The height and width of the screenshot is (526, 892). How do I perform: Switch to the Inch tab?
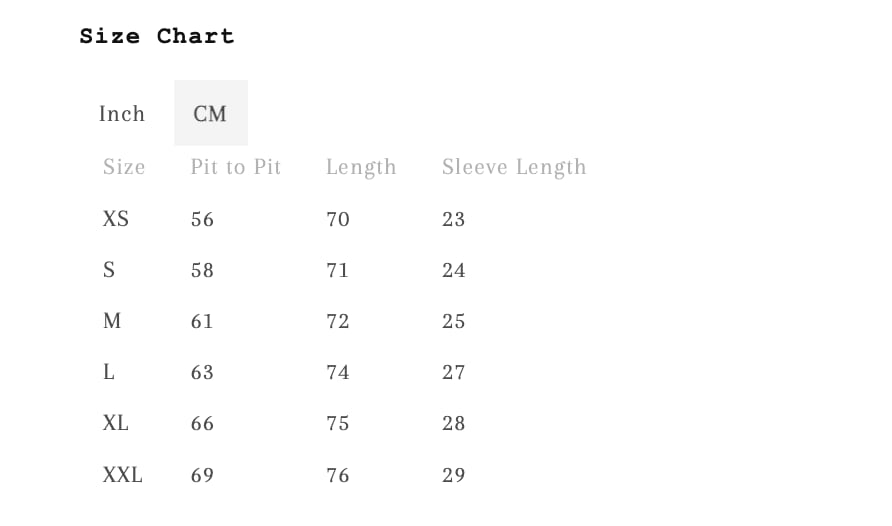[x=122, y=114]
